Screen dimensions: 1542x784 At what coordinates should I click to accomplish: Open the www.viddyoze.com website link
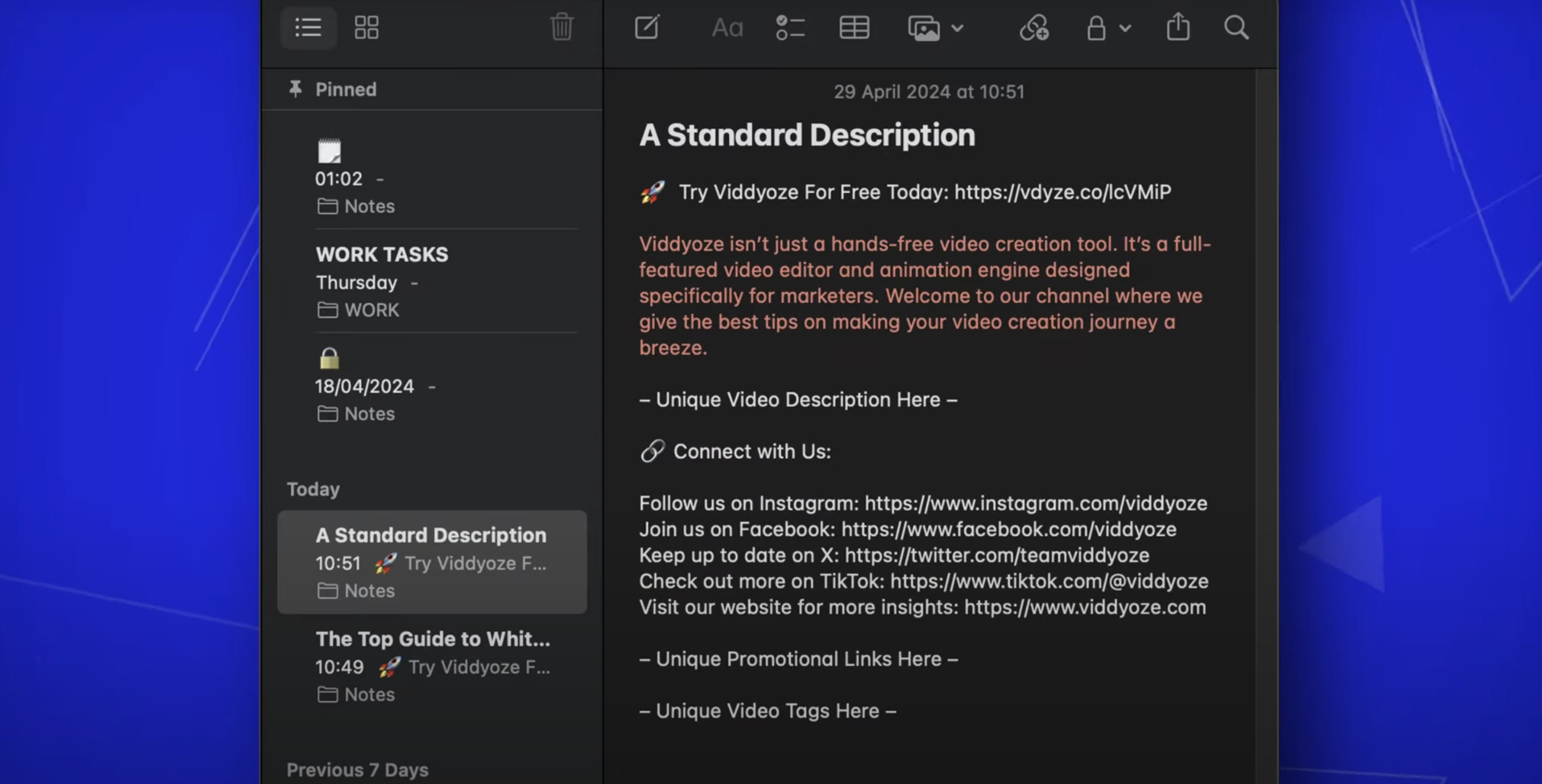[x=1085, y=607]
